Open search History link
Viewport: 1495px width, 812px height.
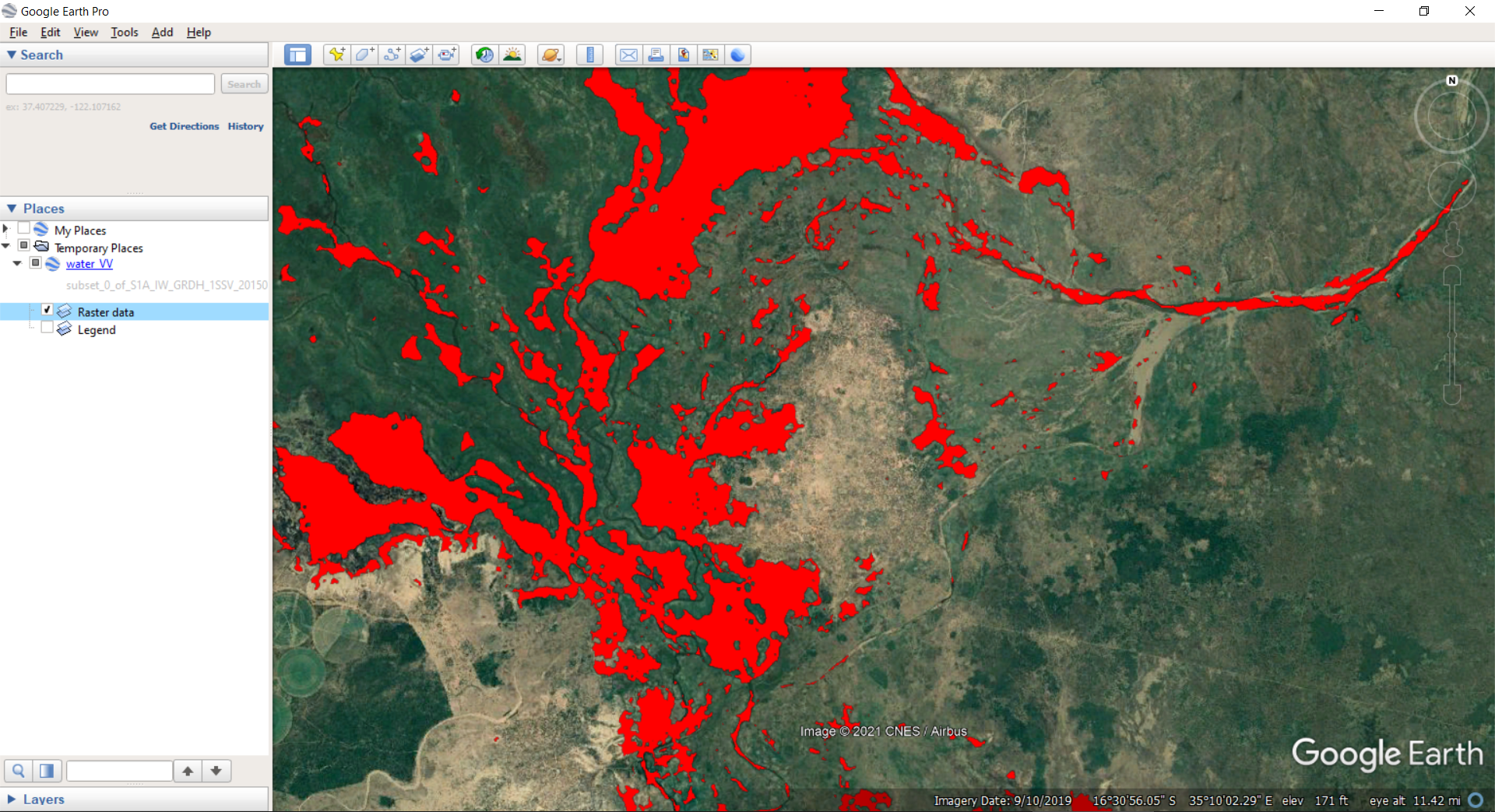click(246, 126)
